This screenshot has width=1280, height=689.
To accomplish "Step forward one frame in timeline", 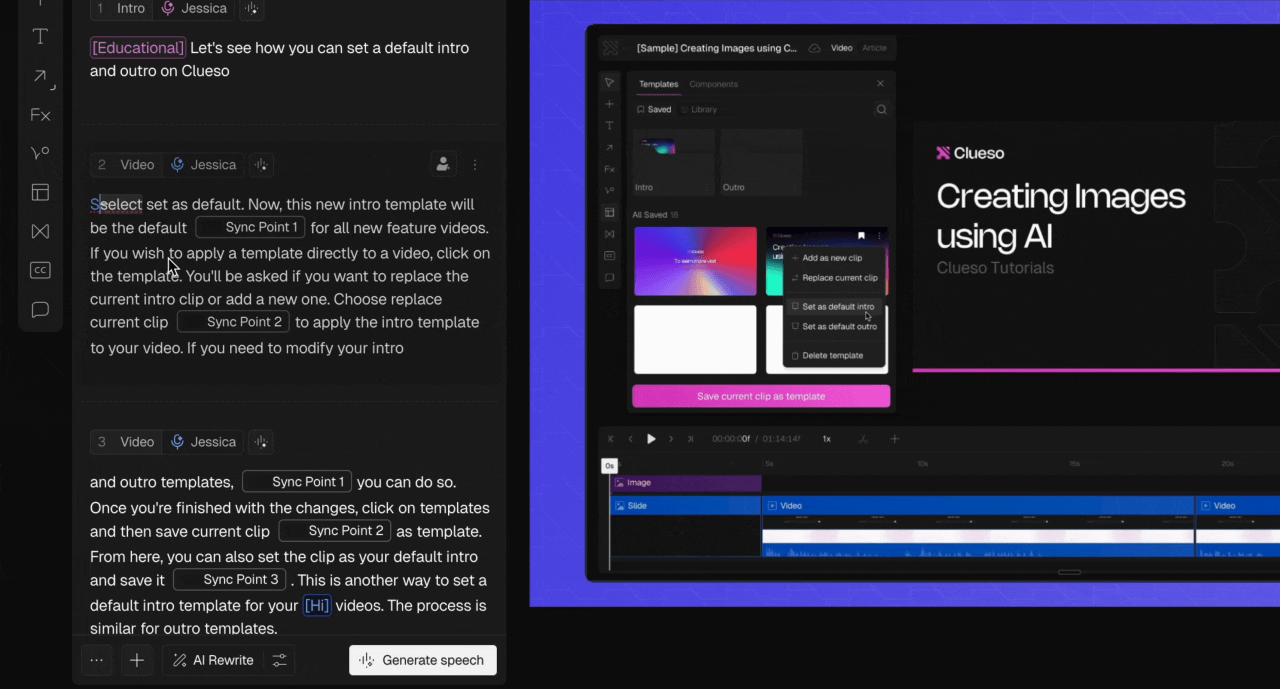I will [671, 439].
